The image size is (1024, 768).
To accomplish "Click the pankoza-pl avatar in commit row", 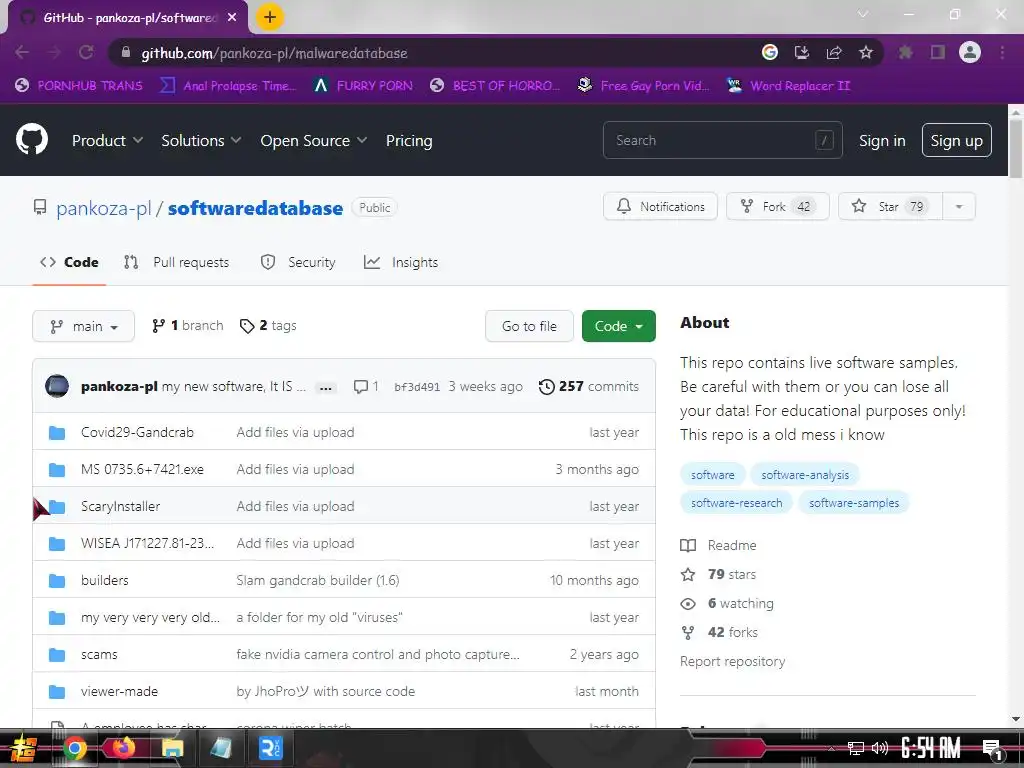I will click(57, 386).
